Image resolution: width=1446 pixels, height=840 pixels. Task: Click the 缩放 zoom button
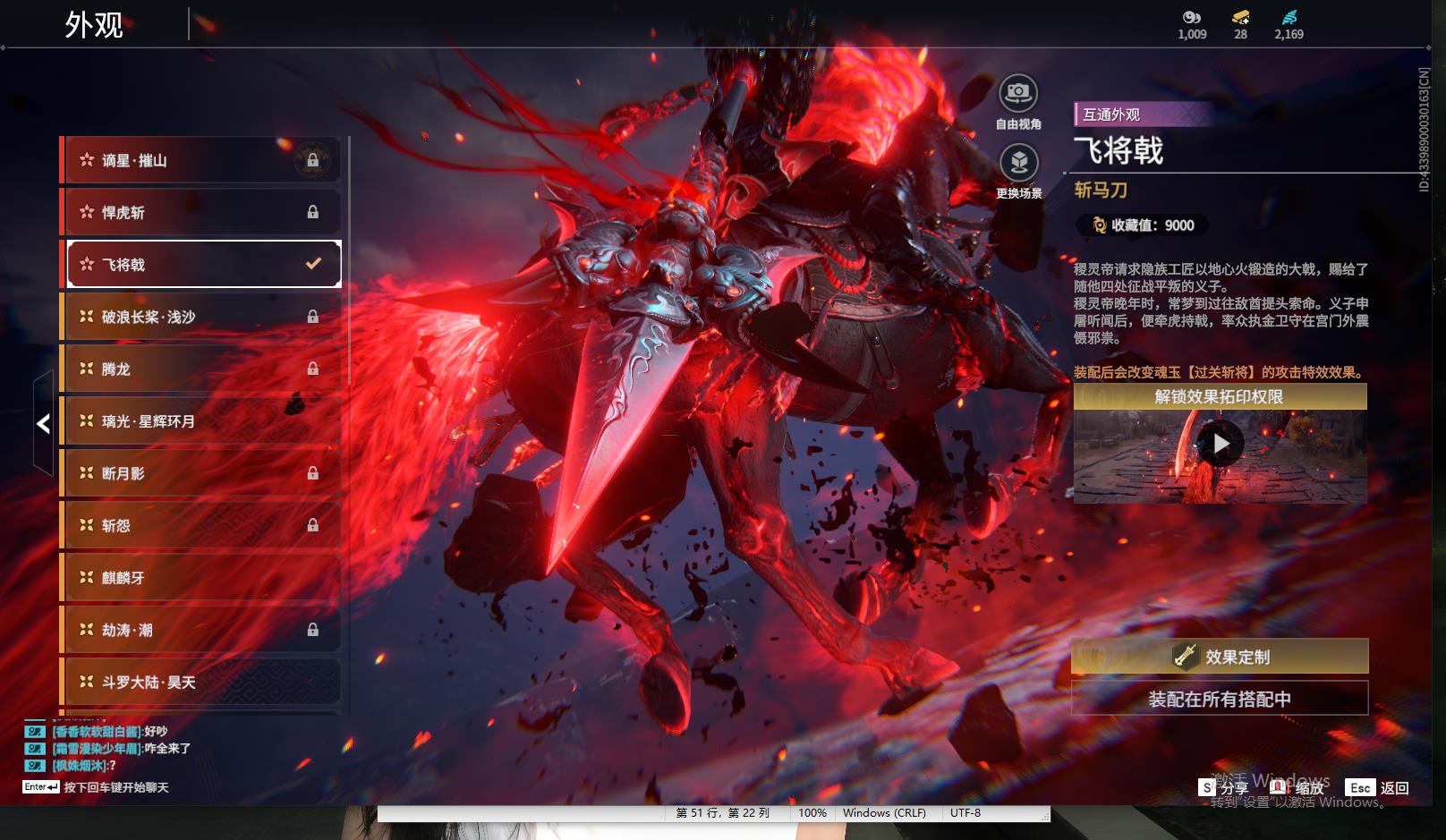(1297, 787)
